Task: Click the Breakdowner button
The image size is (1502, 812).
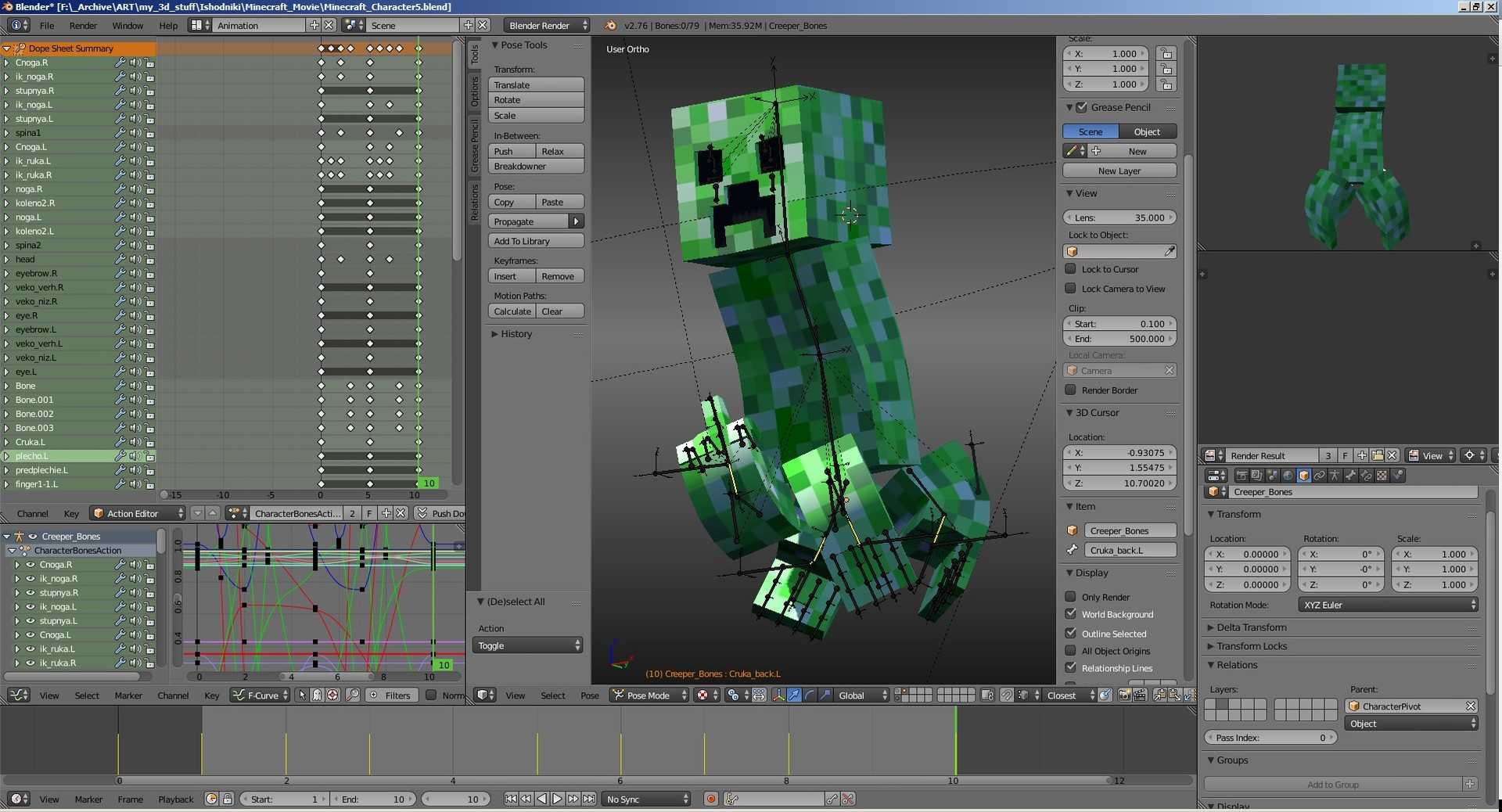Action: [x=536, y=167]
